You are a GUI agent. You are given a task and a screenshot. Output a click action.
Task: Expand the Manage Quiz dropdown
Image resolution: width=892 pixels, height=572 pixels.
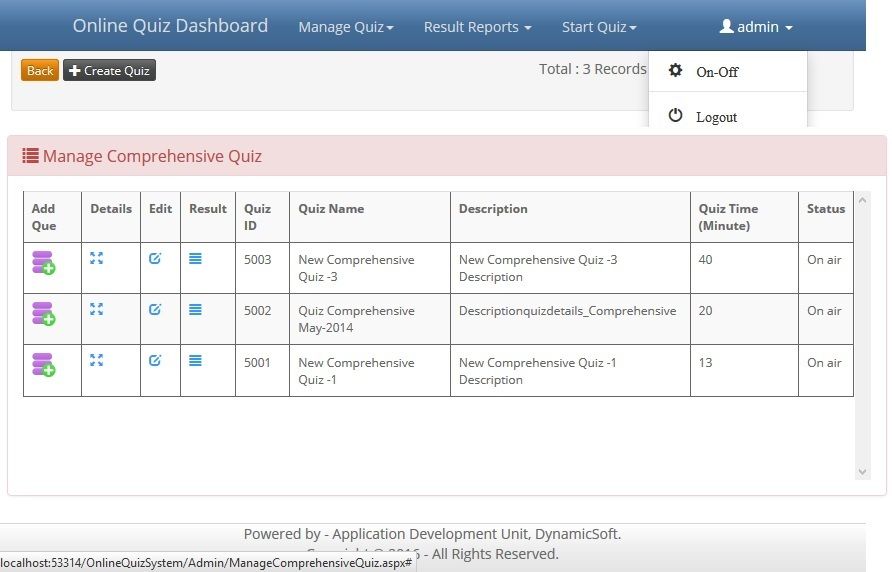coord(346,27)
